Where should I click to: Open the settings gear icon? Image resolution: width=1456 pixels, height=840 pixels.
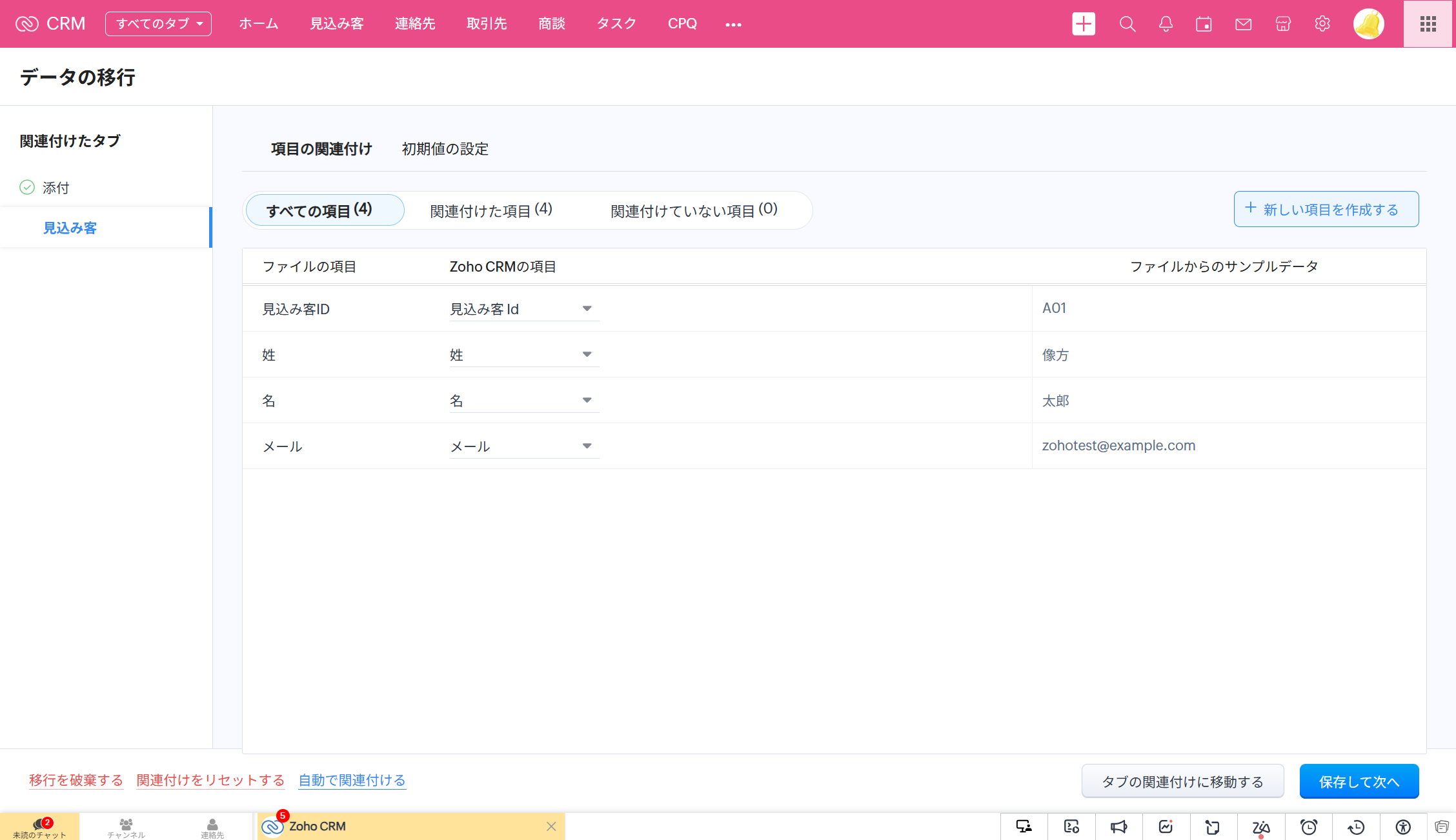click(x=1322, y=24)
